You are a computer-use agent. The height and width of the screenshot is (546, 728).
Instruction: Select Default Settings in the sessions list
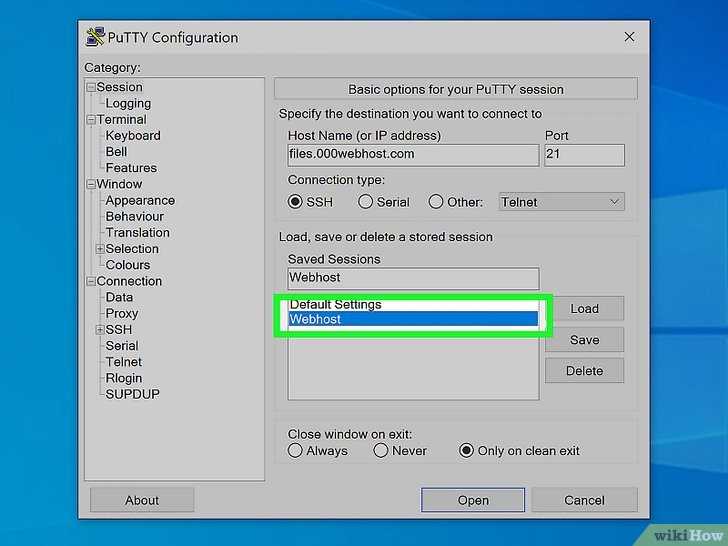click(x=413, y=305)
